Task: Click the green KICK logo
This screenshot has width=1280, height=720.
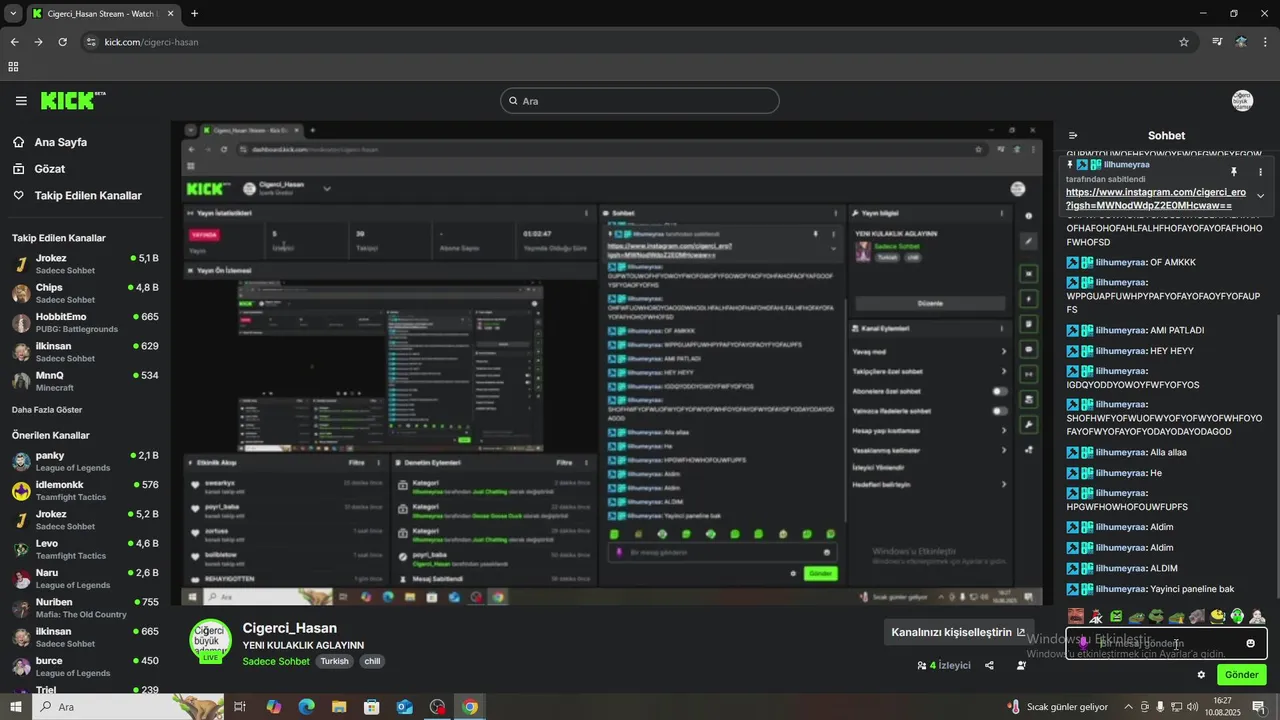Action: pos(72,100)
